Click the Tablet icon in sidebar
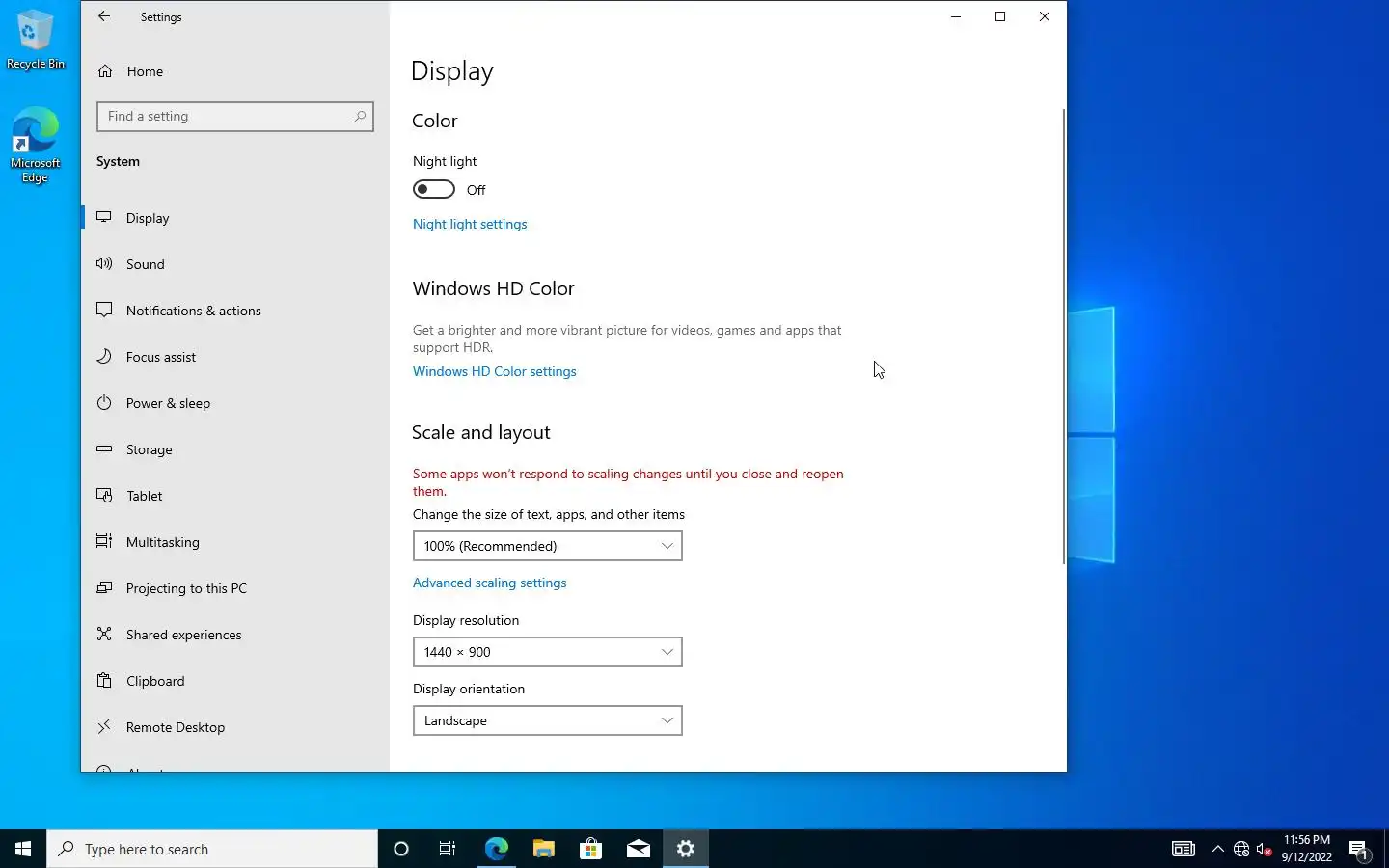1389x868 pixels. point(104,495)
